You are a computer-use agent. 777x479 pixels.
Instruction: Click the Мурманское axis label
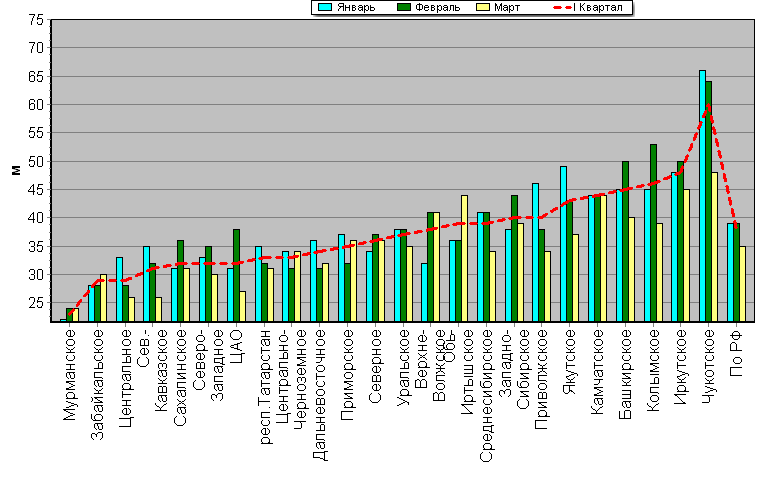click(70, 375)
